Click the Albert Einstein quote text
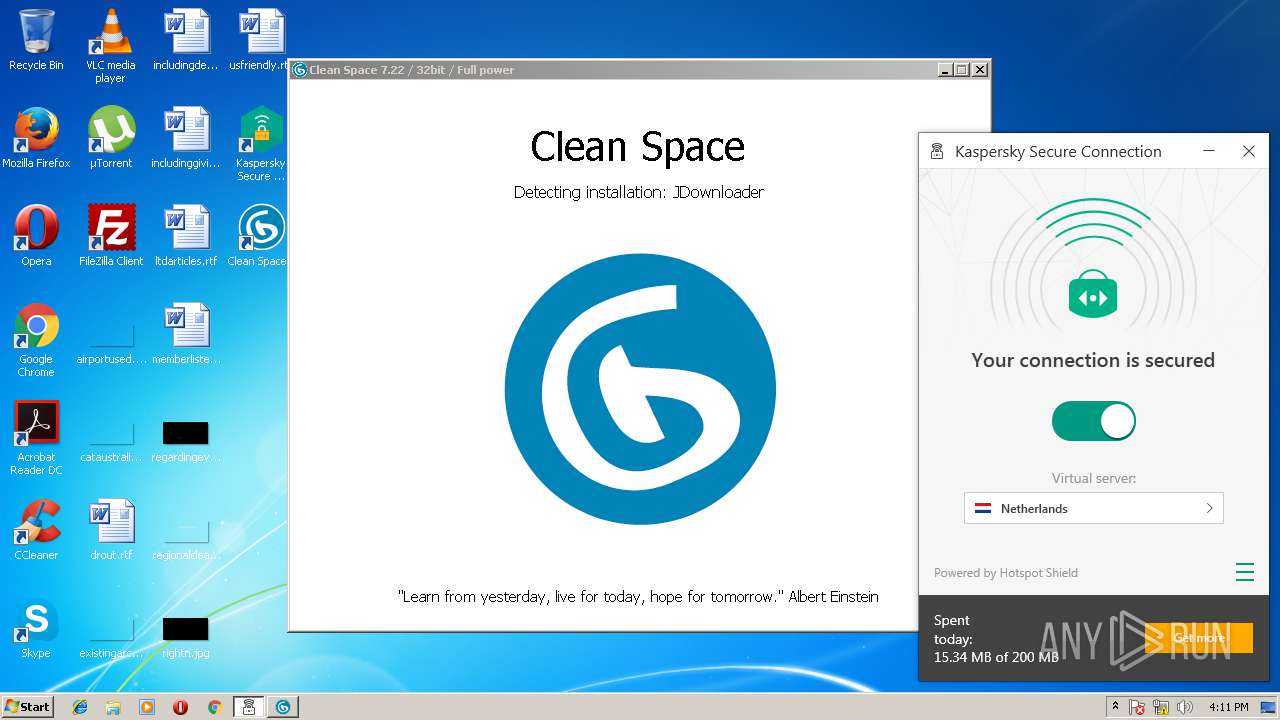 (638, 596)
